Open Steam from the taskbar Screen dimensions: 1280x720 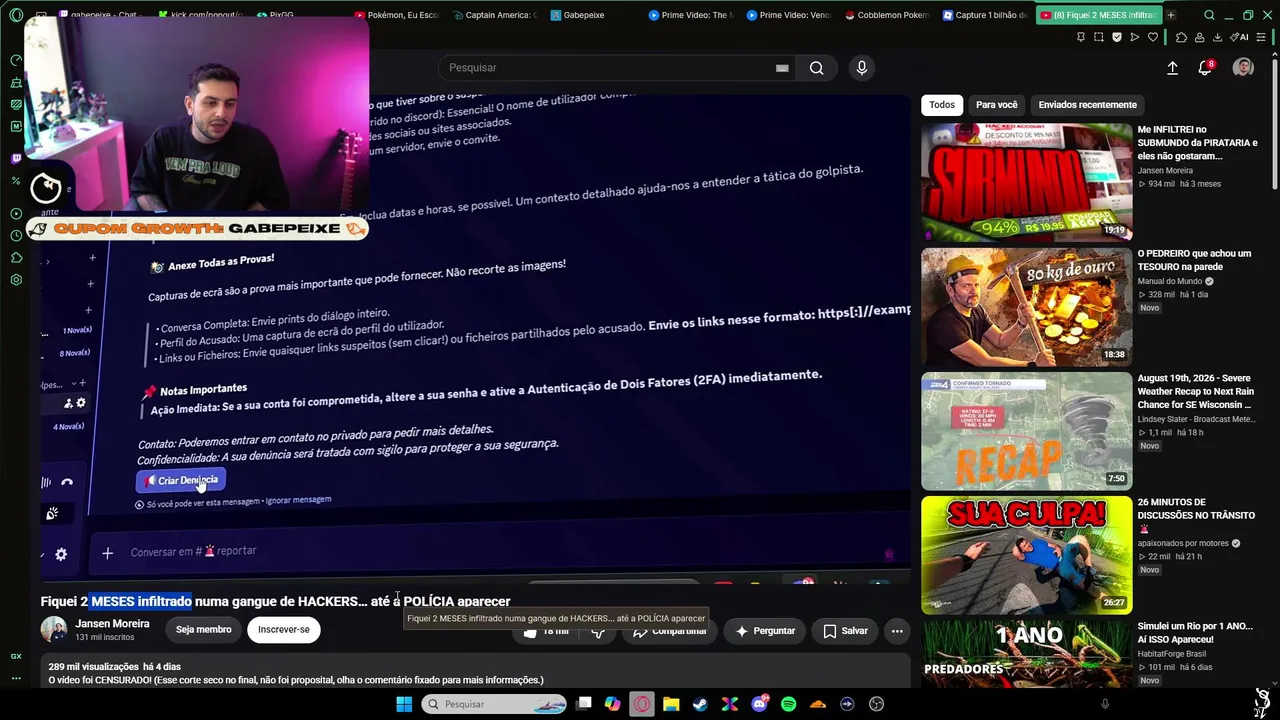pyautogui.click(x=700, y=704)
